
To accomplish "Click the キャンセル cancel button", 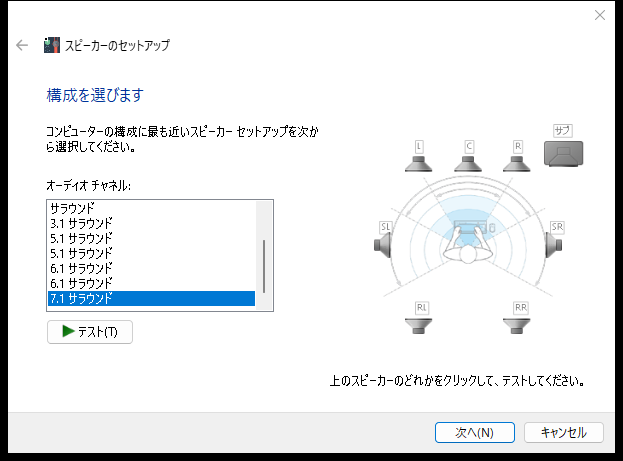I will [x=564, y=432].
